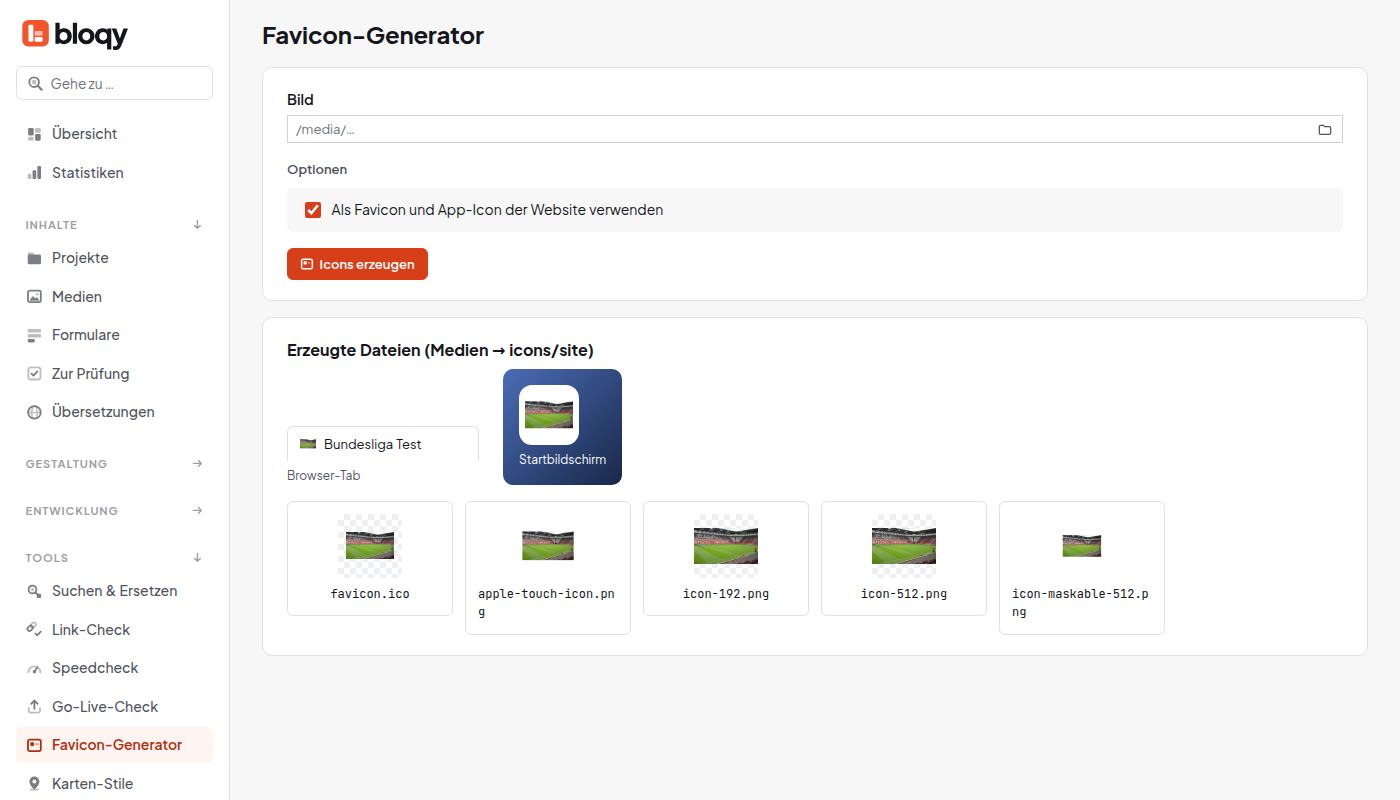Expand the GESTALTUNG section arrow
Screen dimensions: 1400x800
[x=197, y=464]
